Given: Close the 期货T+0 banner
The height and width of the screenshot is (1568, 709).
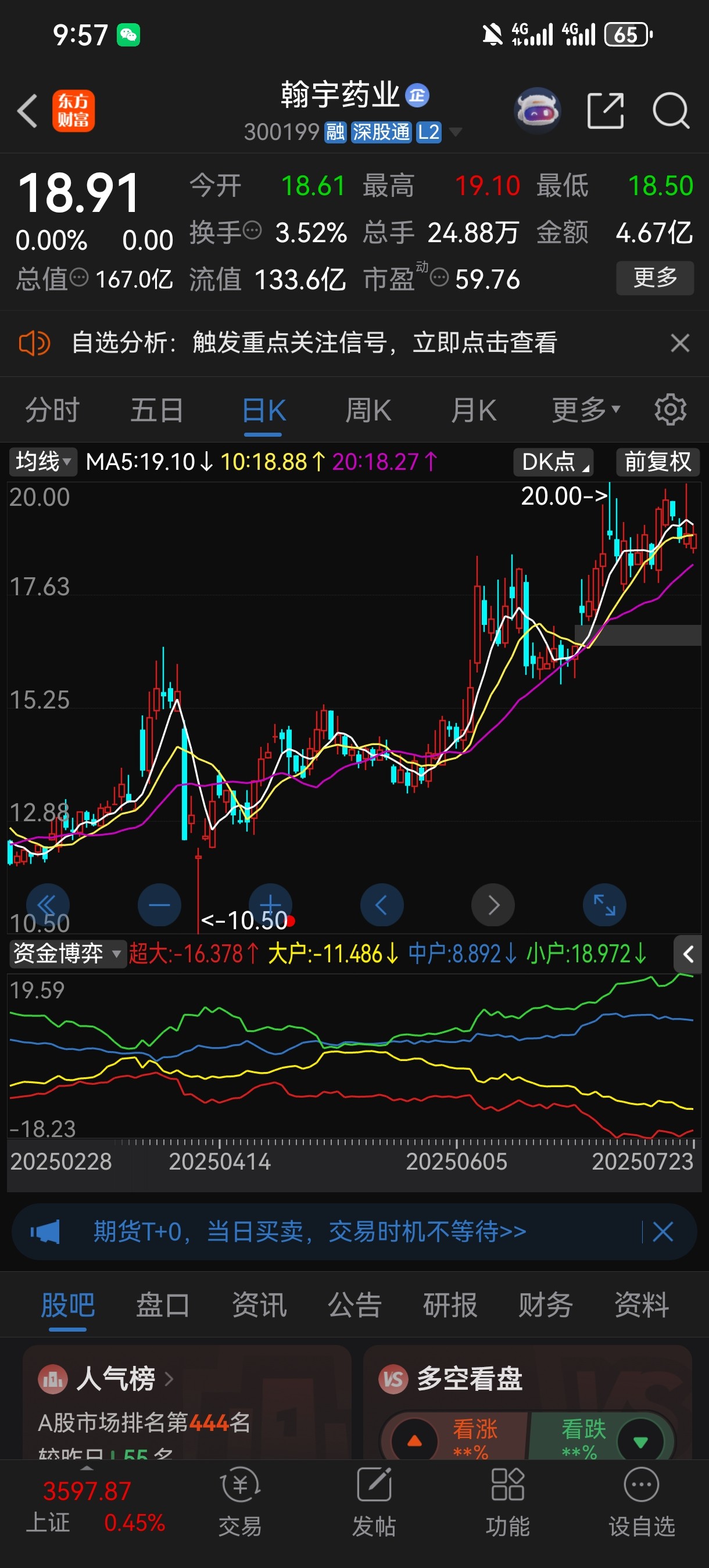Looking at the screenshot, I should click(x=663, y=1232).
